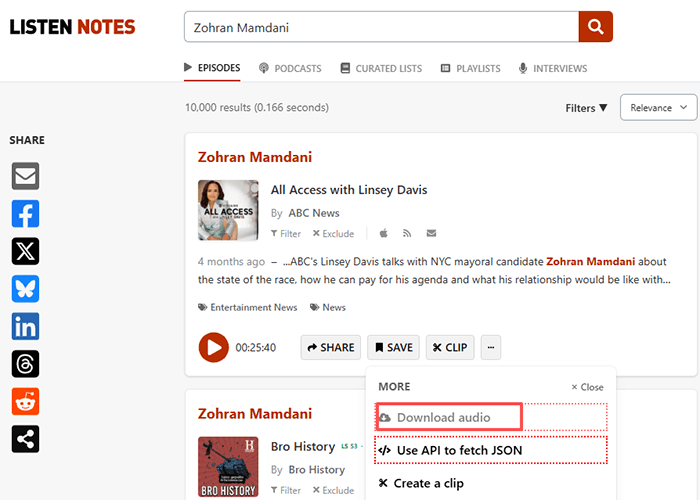The height and width of the screenshot is (500, 700).
Task: Focus the search box containing Zohran Mamdani
Action: click(x=382, y=27)
